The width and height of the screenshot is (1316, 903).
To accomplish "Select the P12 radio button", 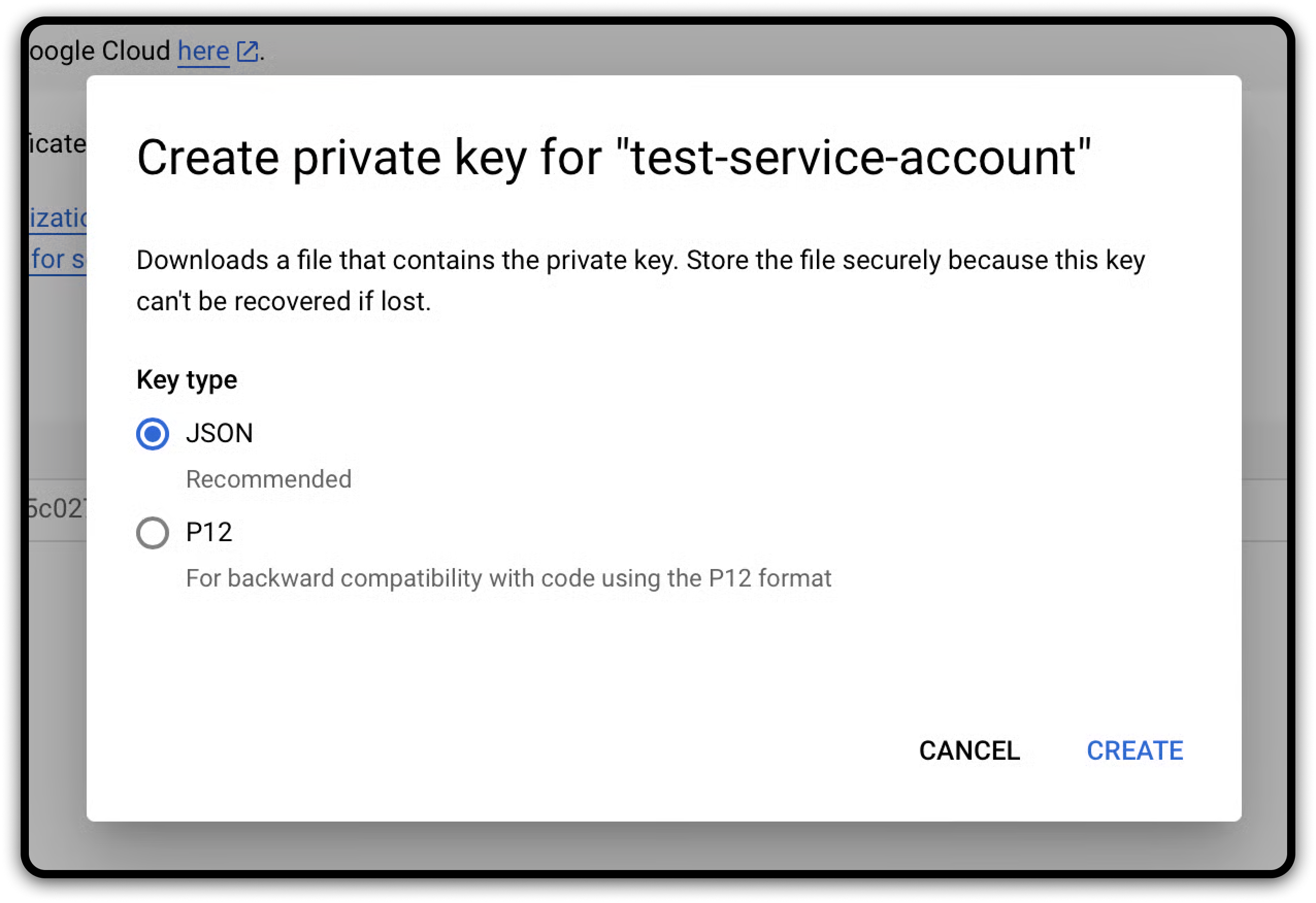I will coord(152,533).
